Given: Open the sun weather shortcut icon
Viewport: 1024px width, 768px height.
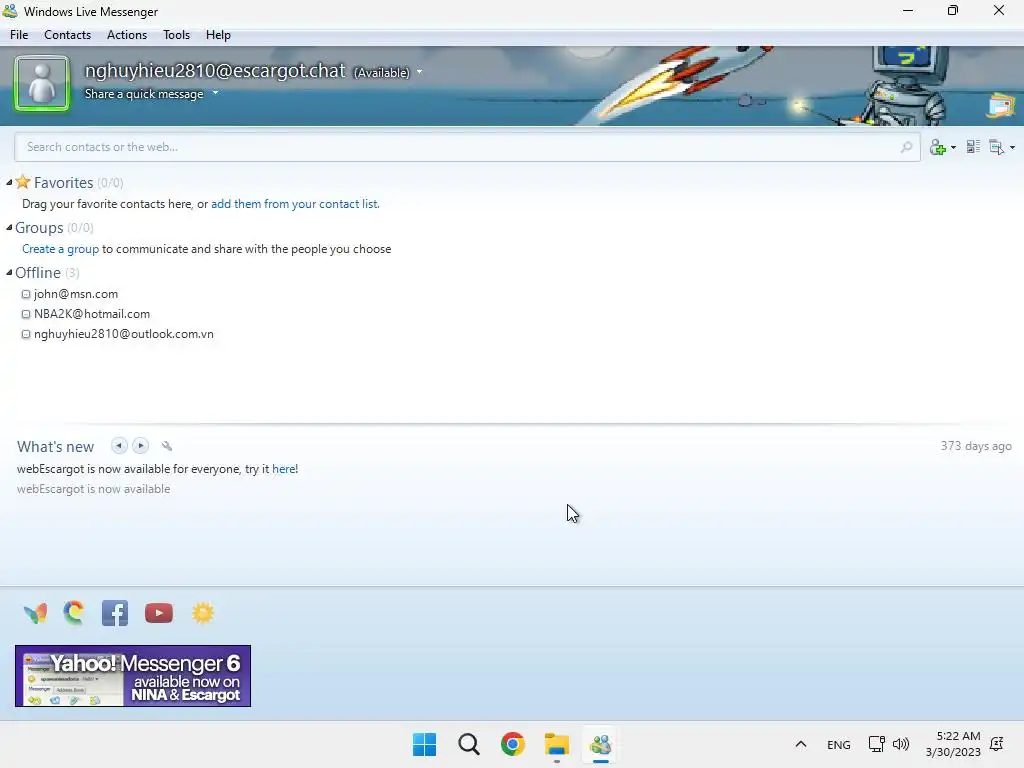Looking at the screenshot, I should pos(203,613).
